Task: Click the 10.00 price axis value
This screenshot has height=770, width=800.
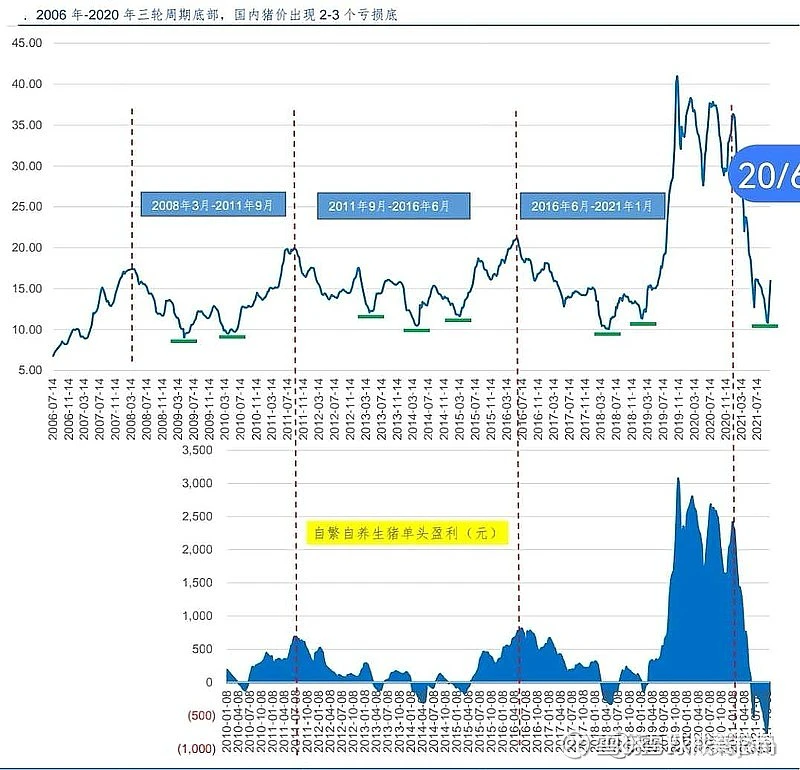Action: pos(27,330)
